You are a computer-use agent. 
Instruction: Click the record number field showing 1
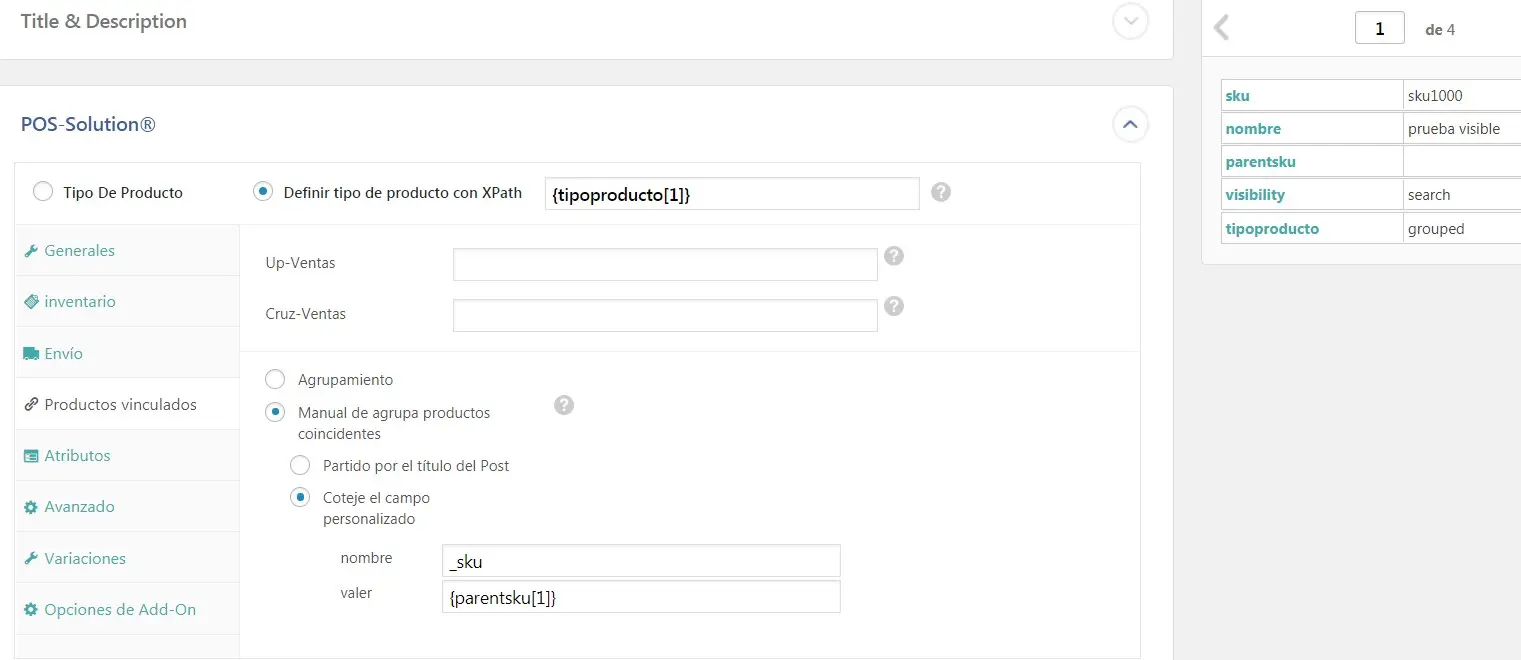click(1379, 29)
